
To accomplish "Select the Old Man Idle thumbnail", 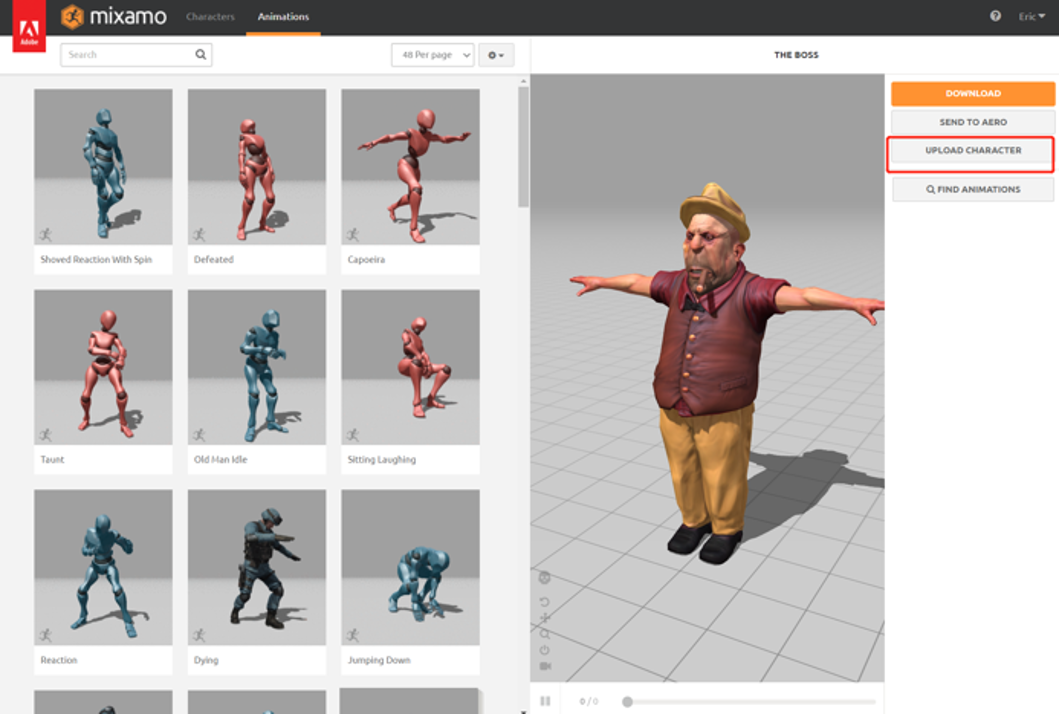I will click(x=257, y=367).
